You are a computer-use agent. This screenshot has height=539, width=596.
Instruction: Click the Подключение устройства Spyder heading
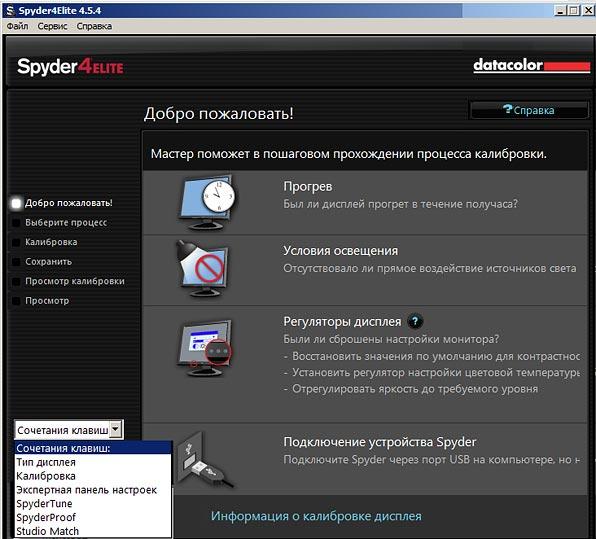click(380, 442)
